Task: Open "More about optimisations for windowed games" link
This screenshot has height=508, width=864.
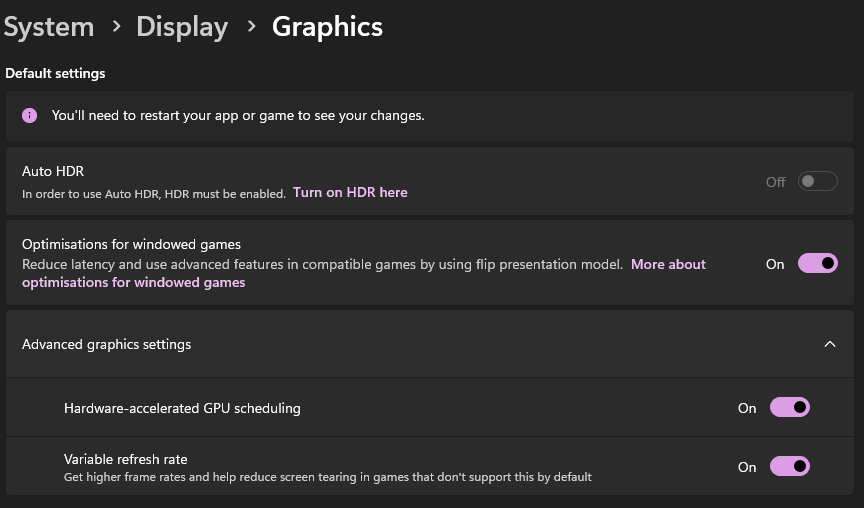Action: (x=668, y=265)
